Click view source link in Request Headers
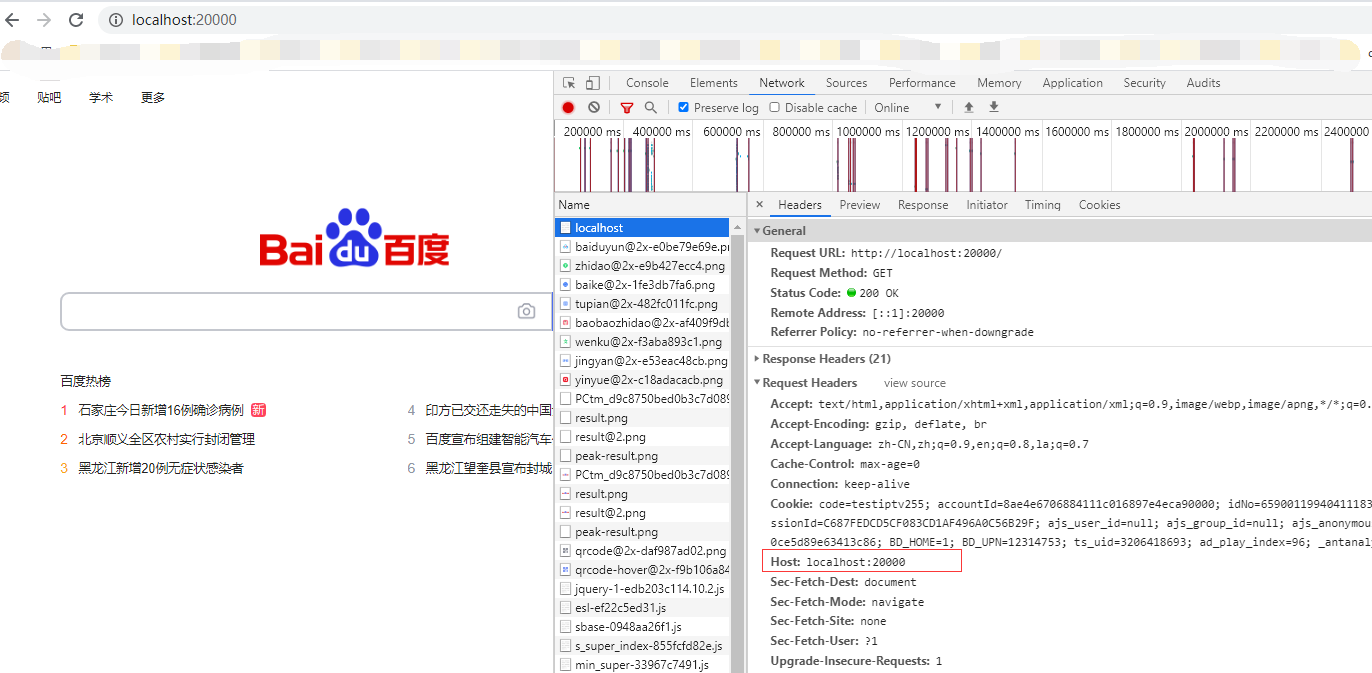Viewport: 1372px width, 673px height. coord(914,383)
